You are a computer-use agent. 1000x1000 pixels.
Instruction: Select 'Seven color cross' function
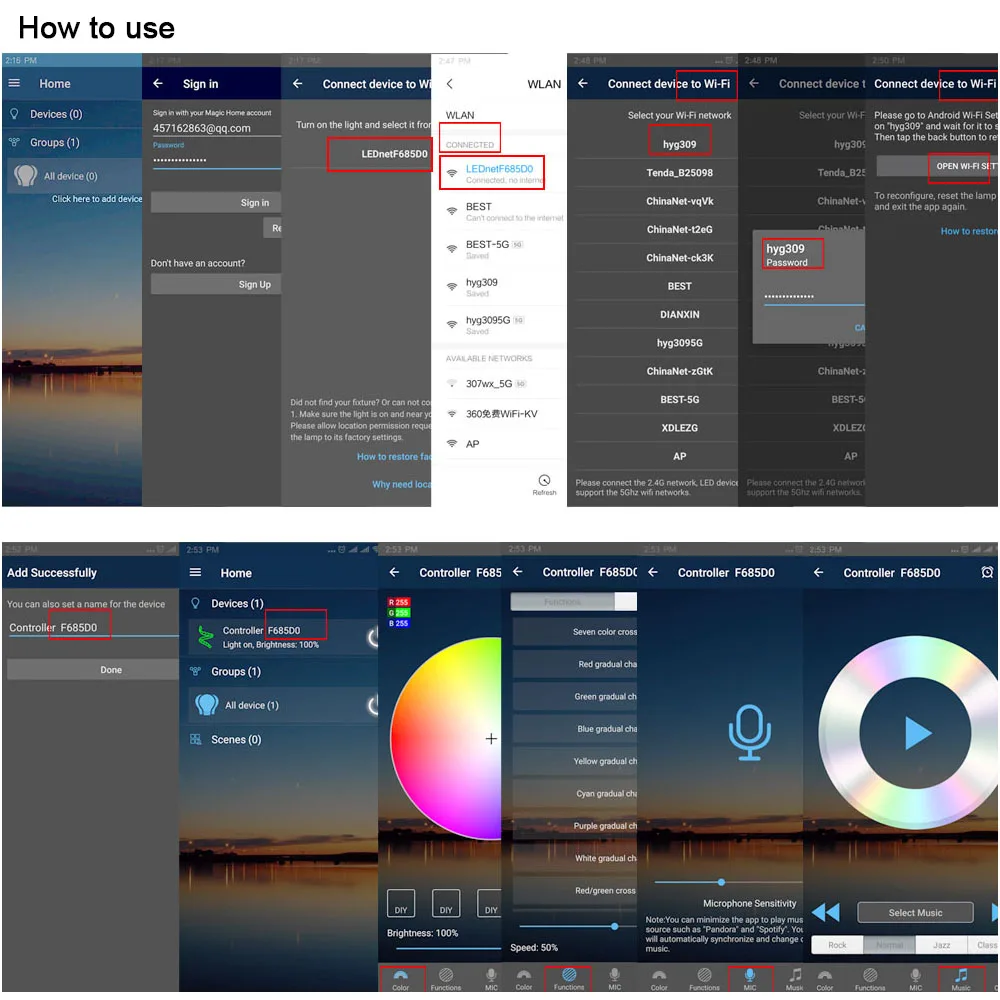coord(575,631)
